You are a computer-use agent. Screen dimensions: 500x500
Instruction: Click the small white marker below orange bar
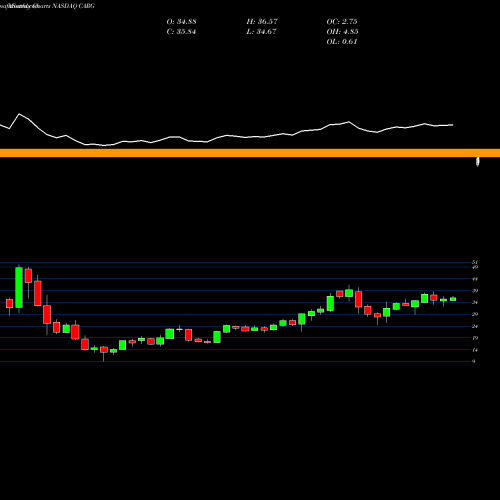coord(478,162)
